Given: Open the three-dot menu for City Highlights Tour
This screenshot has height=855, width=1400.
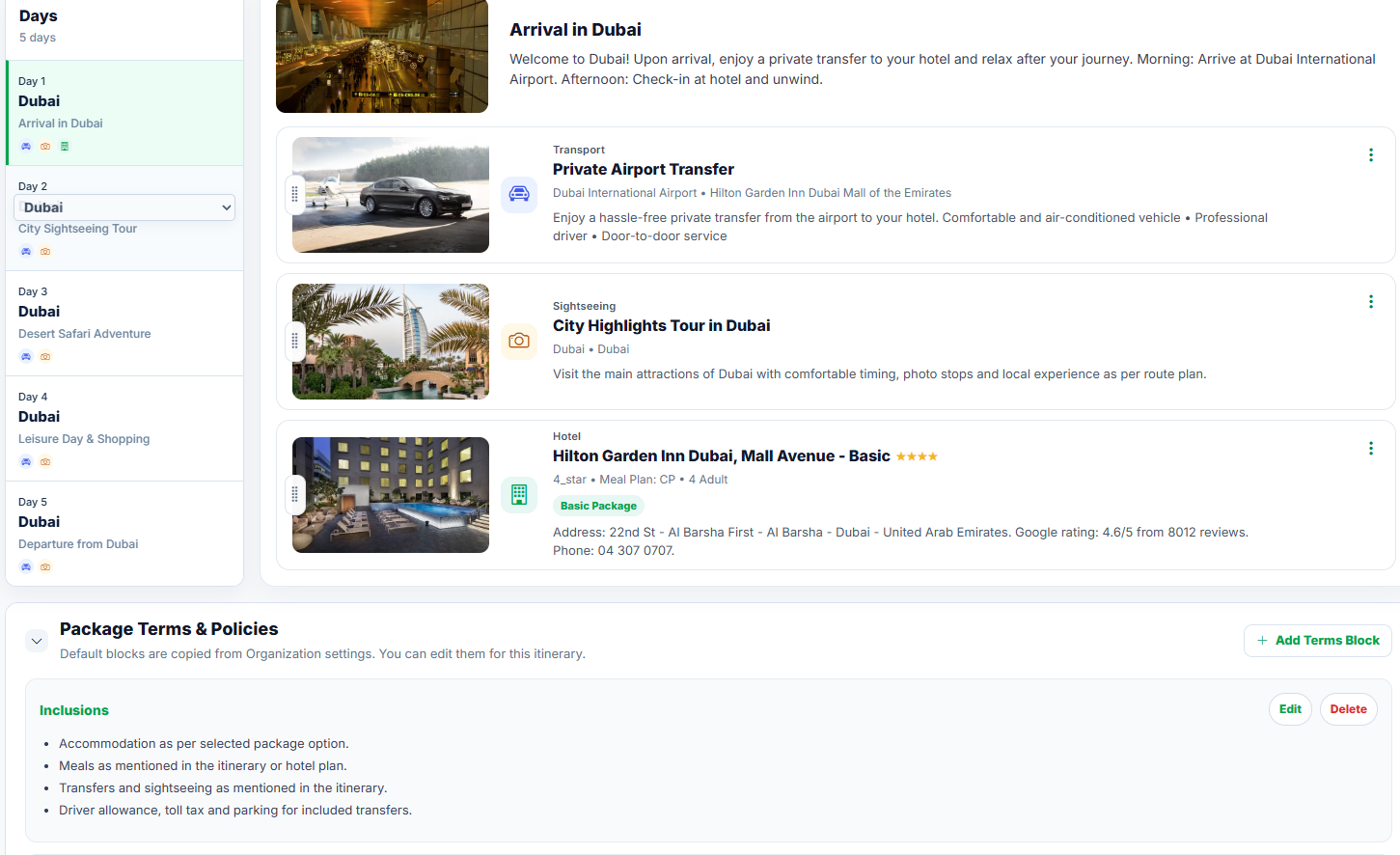Looking at the screenshot, I should pyautogui.click(x=1370, y=302).
